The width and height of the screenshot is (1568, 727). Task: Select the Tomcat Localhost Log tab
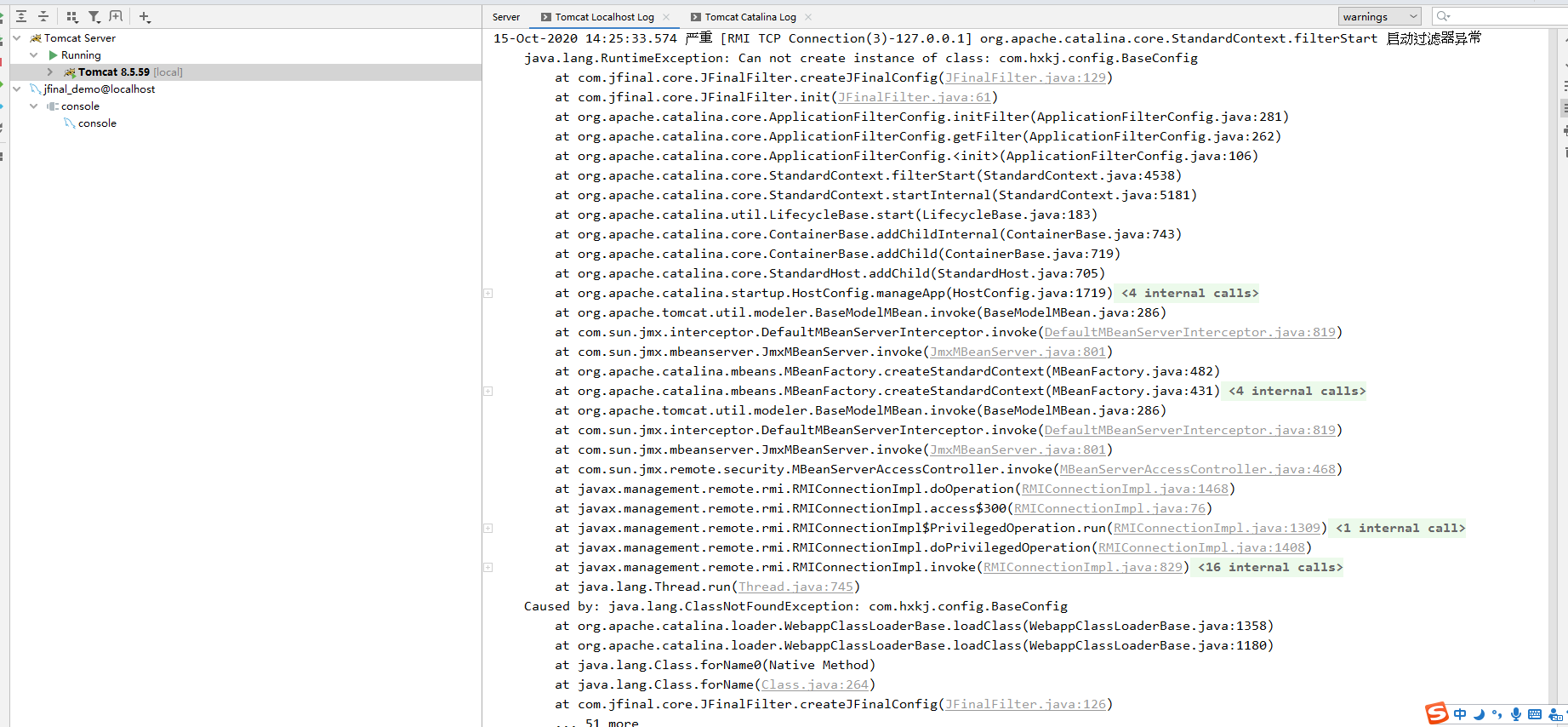[x=605, y=17]
